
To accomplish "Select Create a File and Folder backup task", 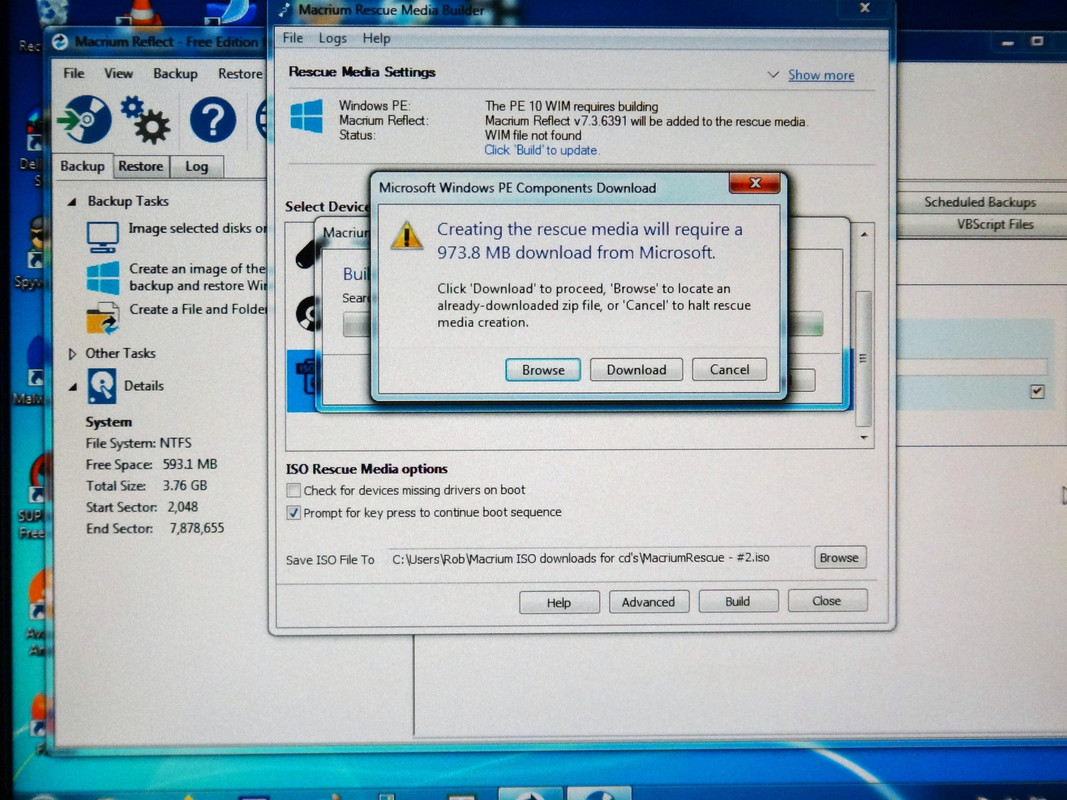I will point(198,310).
